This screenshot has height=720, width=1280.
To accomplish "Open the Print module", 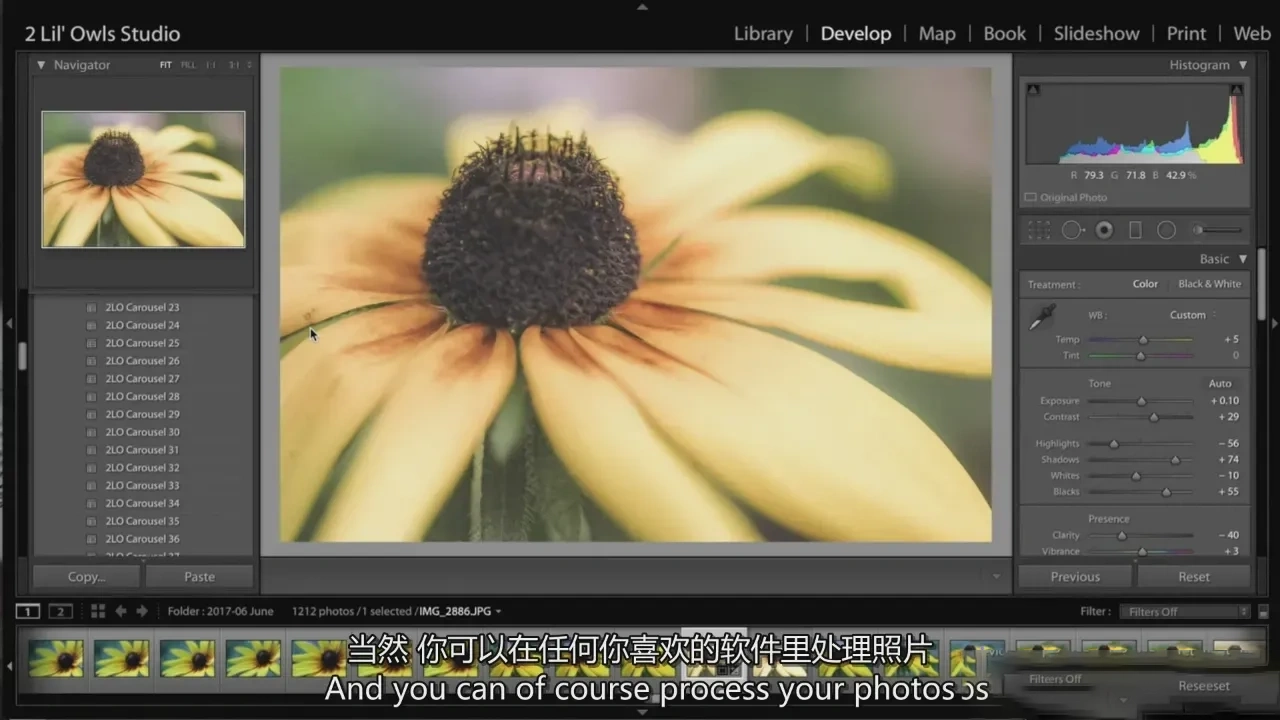I will tap(1186, 33).
